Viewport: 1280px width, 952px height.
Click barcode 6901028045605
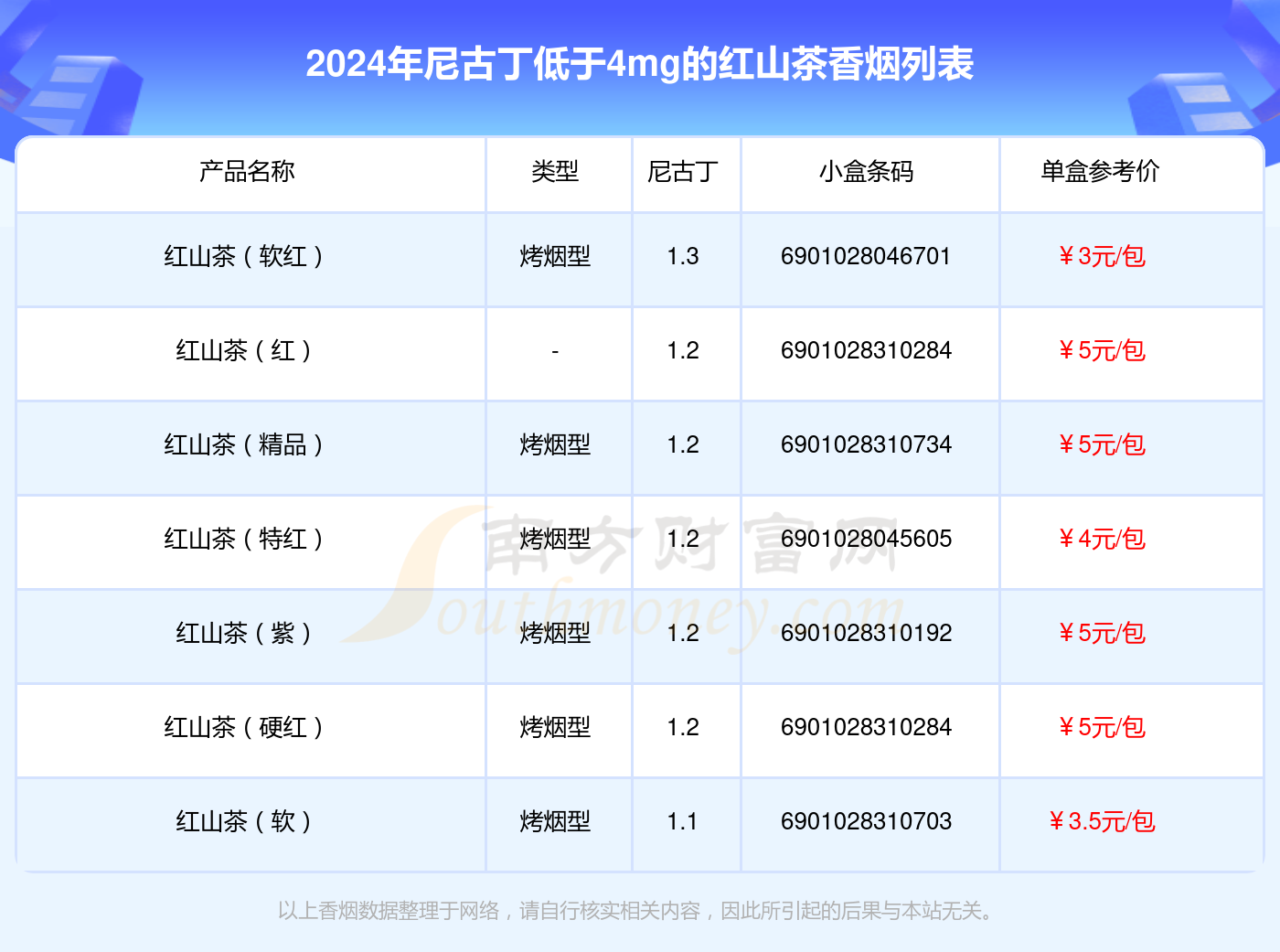(x=866, y=539)
